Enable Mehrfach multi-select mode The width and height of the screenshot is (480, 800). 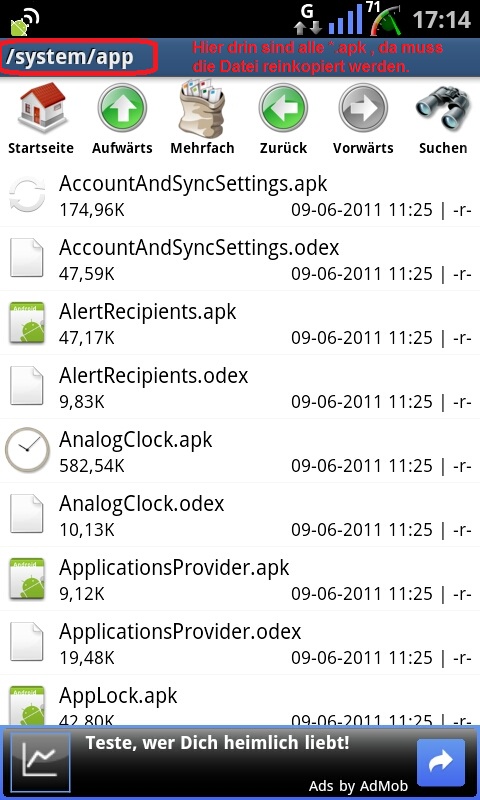tap(202, 108)
